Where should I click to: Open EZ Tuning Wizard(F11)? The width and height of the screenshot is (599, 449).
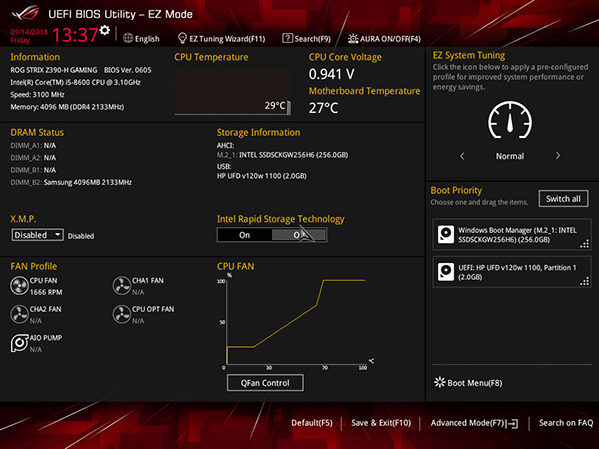click(222, 39)
